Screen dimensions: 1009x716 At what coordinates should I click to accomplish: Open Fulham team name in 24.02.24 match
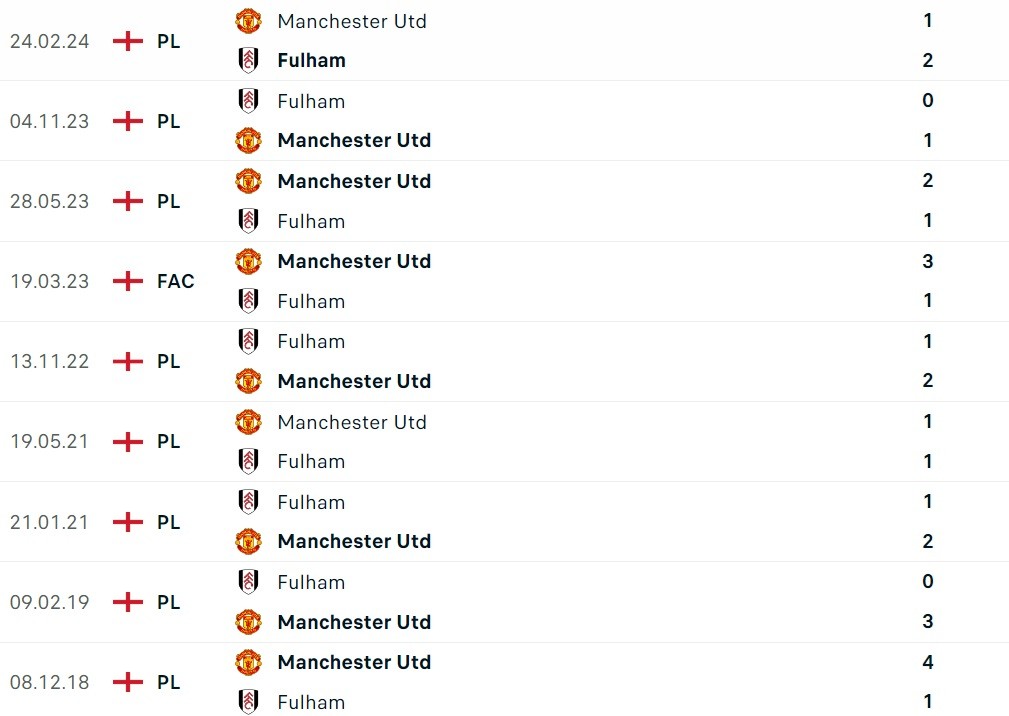pyautogui.click(x=311, y=60)
